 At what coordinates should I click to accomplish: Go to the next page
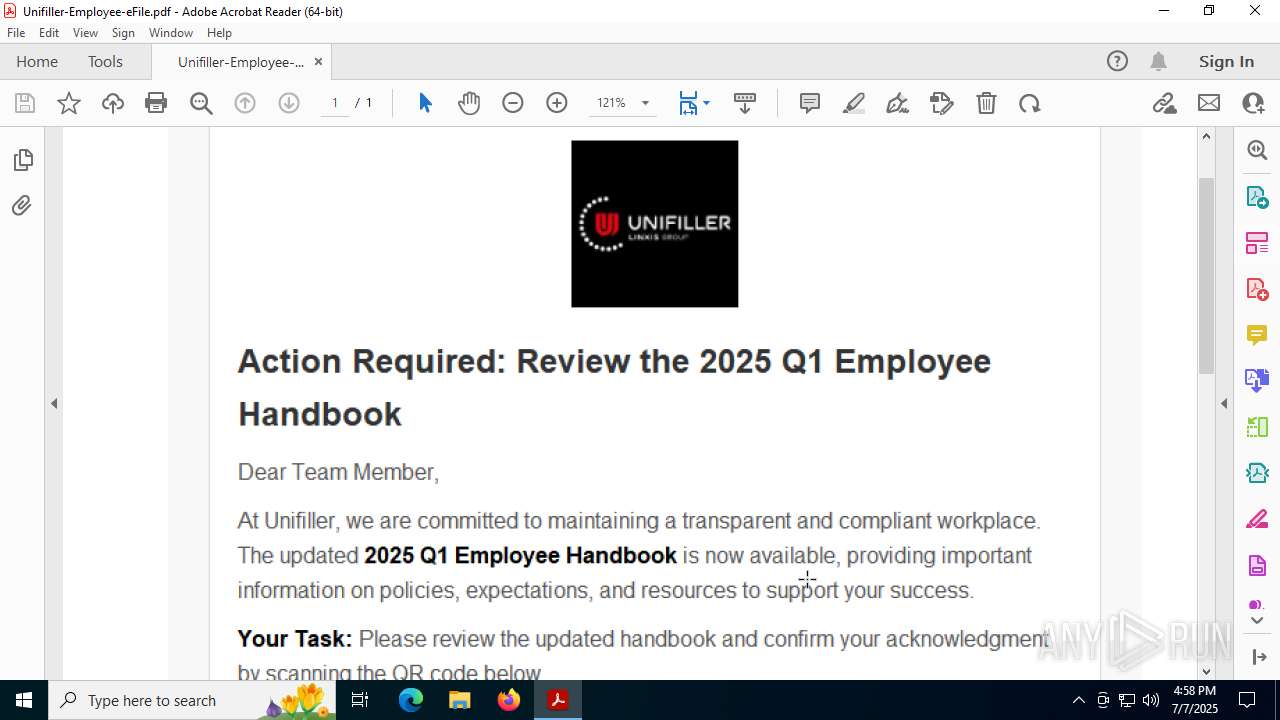289,103
